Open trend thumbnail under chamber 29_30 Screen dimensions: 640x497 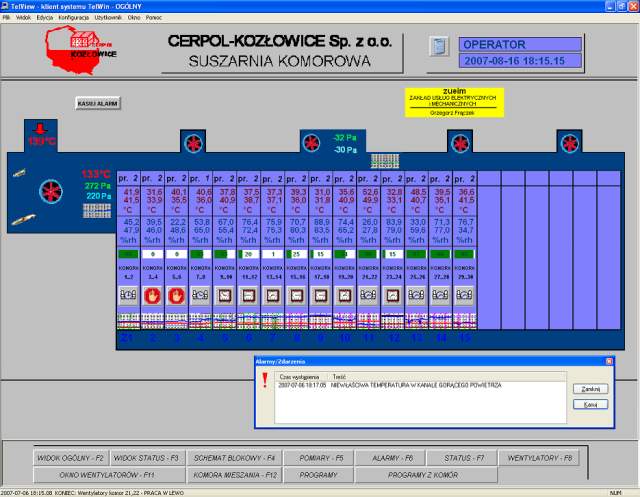coord(464,321)
